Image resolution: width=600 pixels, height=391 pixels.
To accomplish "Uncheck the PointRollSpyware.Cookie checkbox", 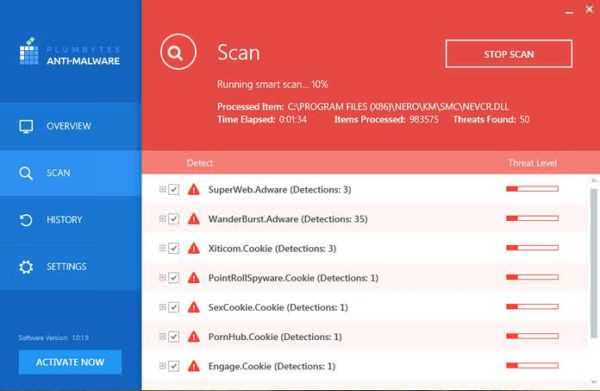I will pos(174,278).
